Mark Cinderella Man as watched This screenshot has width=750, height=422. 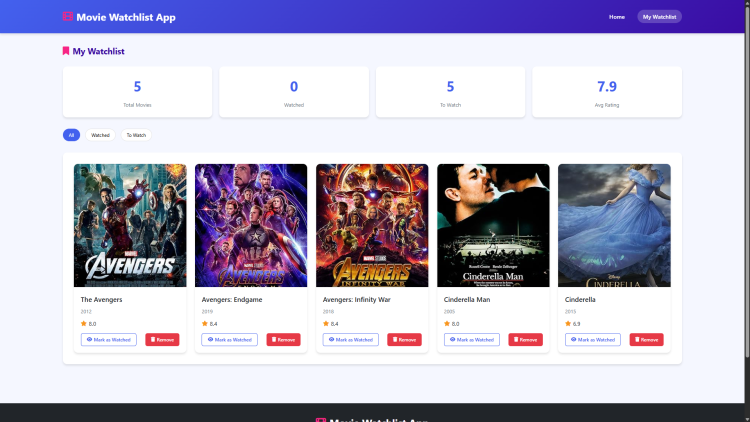coord(472,340)
